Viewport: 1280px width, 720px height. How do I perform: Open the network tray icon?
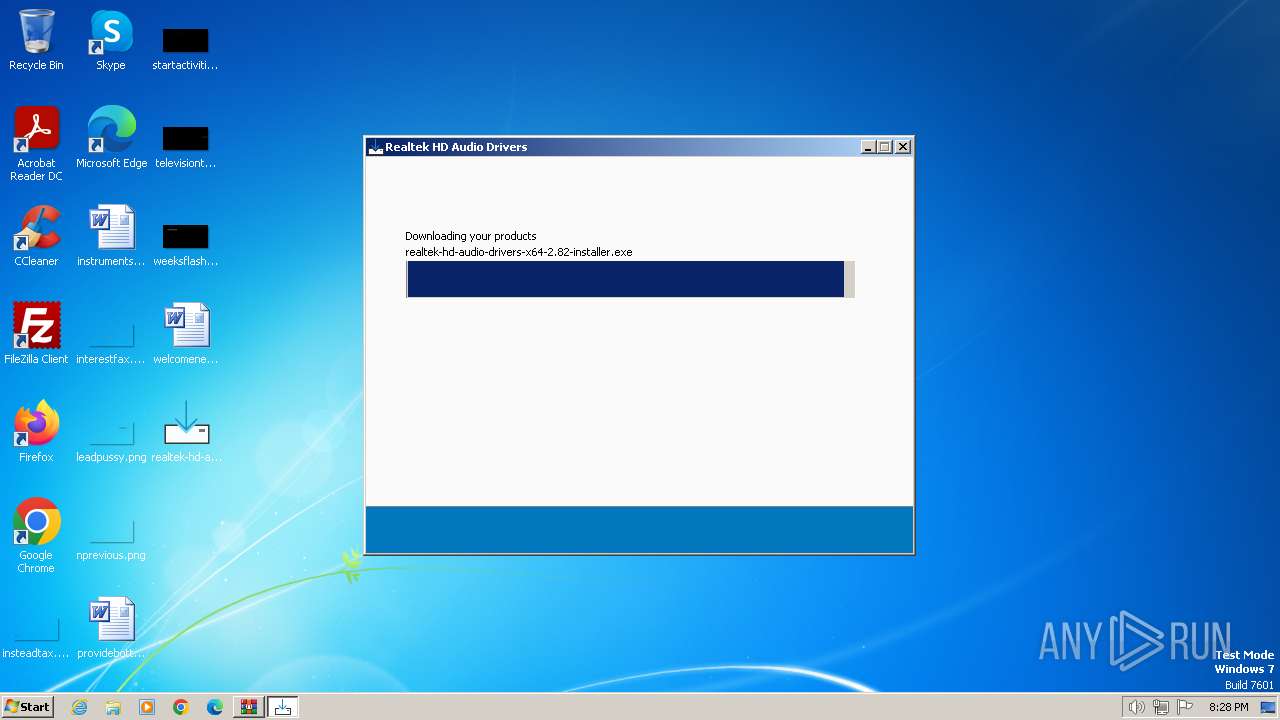coord(1161,707)
